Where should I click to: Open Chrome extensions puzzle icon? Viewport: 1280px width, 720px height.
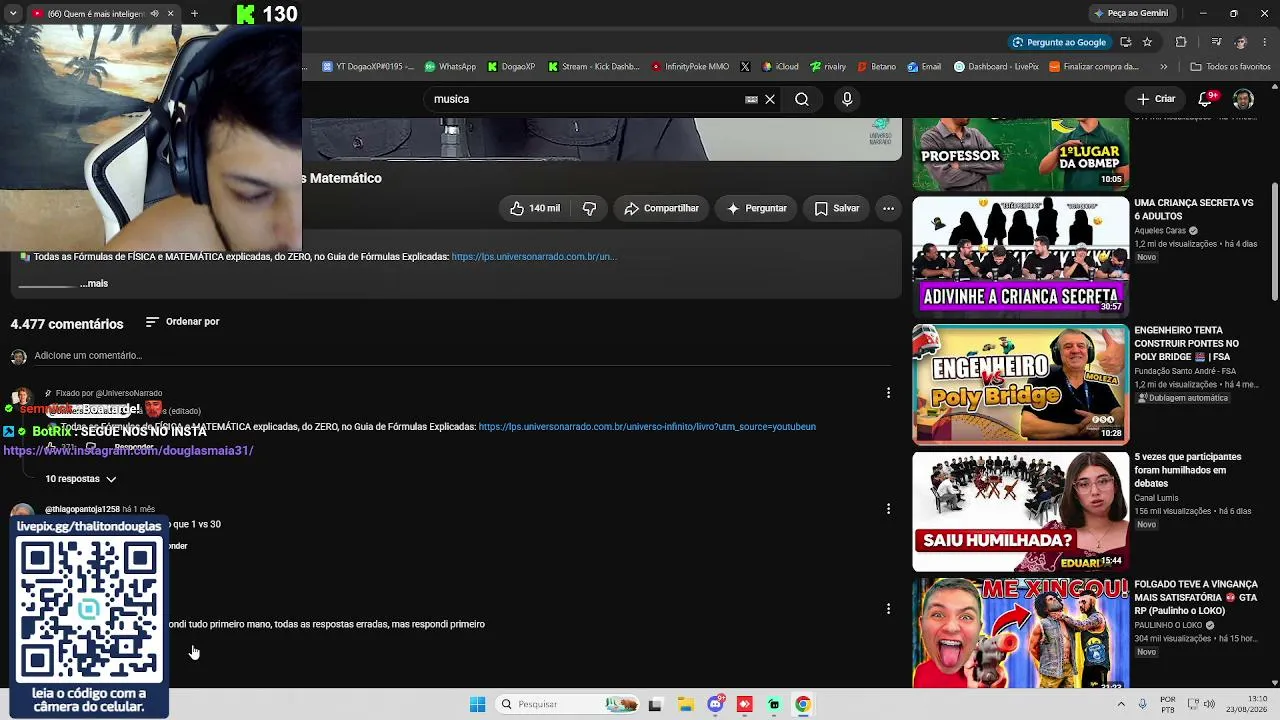[x=1181, y=42]
